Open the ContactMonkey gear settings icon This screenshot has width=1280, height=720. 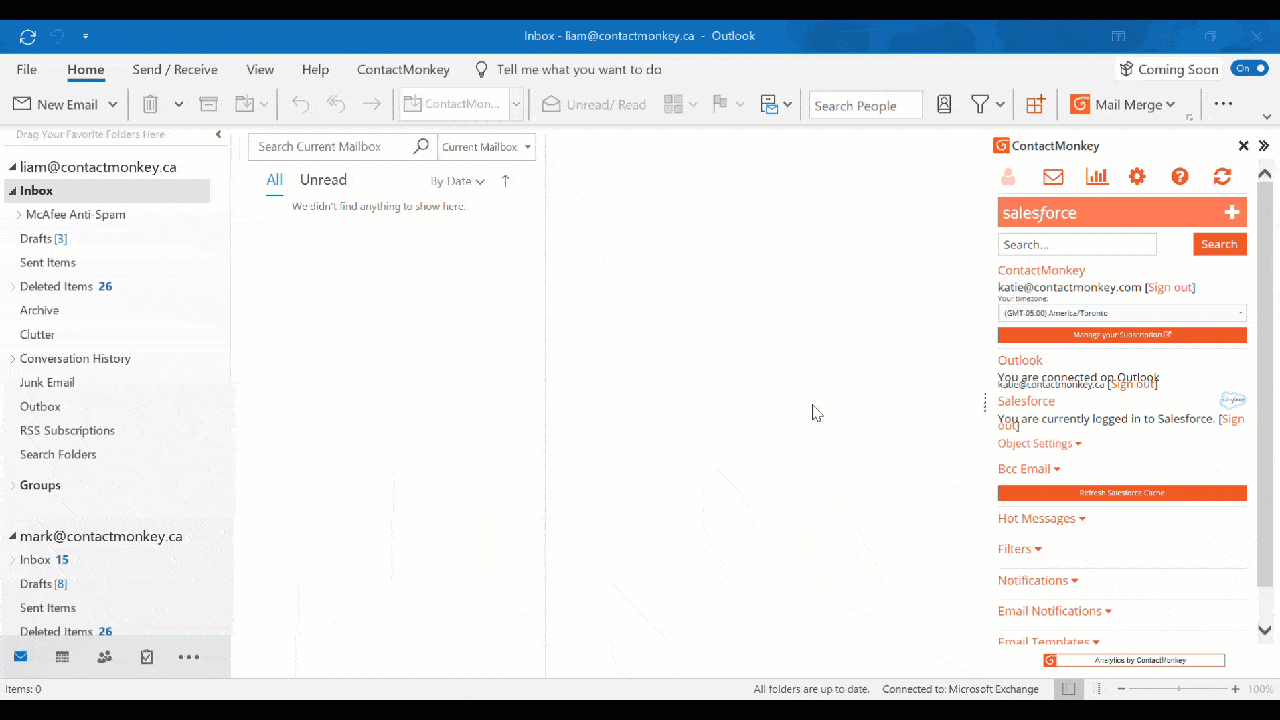[1137, 177]
